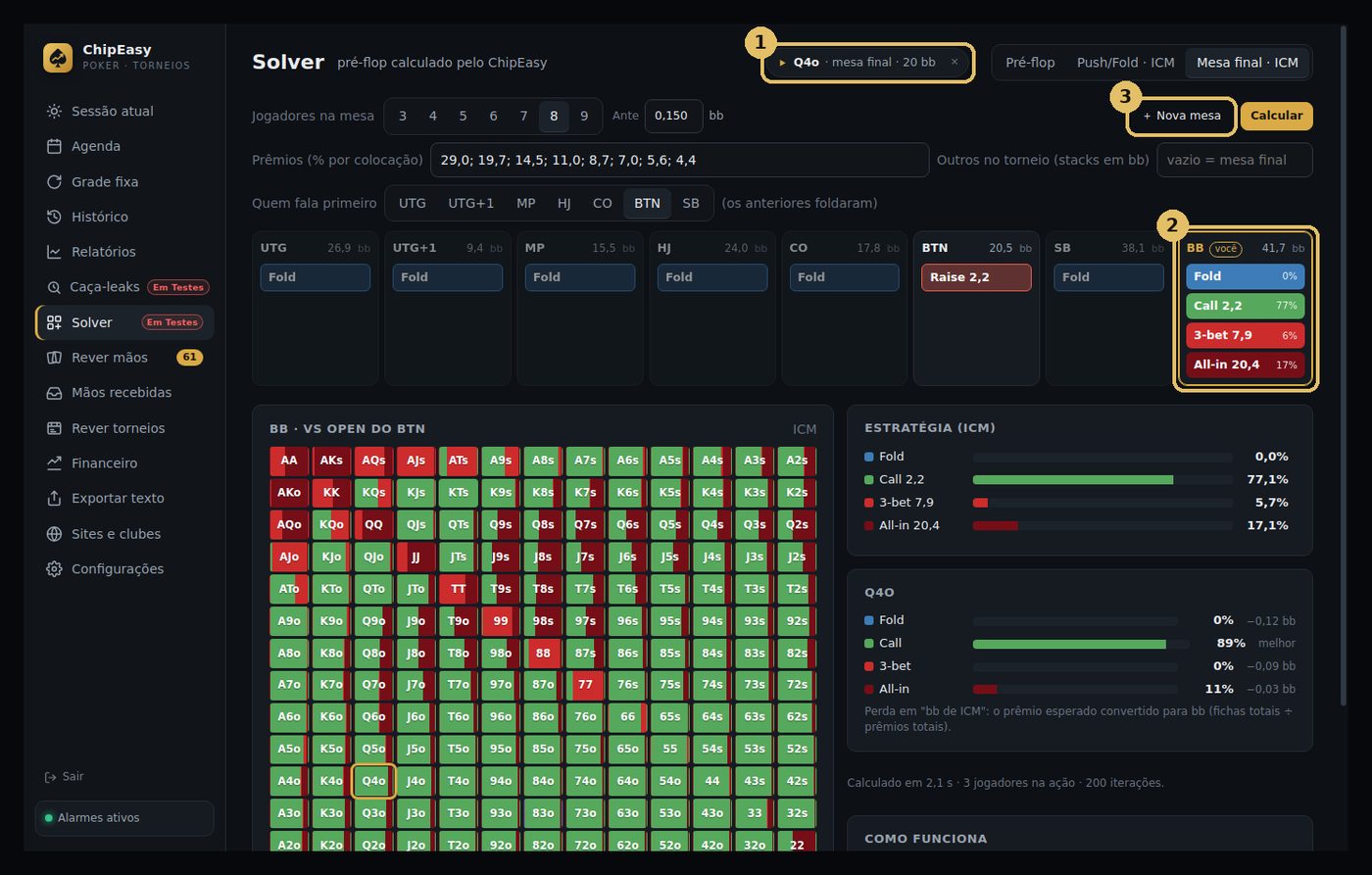This screenshot has width=1372, height=875.
Task: Click the Mãos recebidas inbox icon
Action: [x=54, y=393]
